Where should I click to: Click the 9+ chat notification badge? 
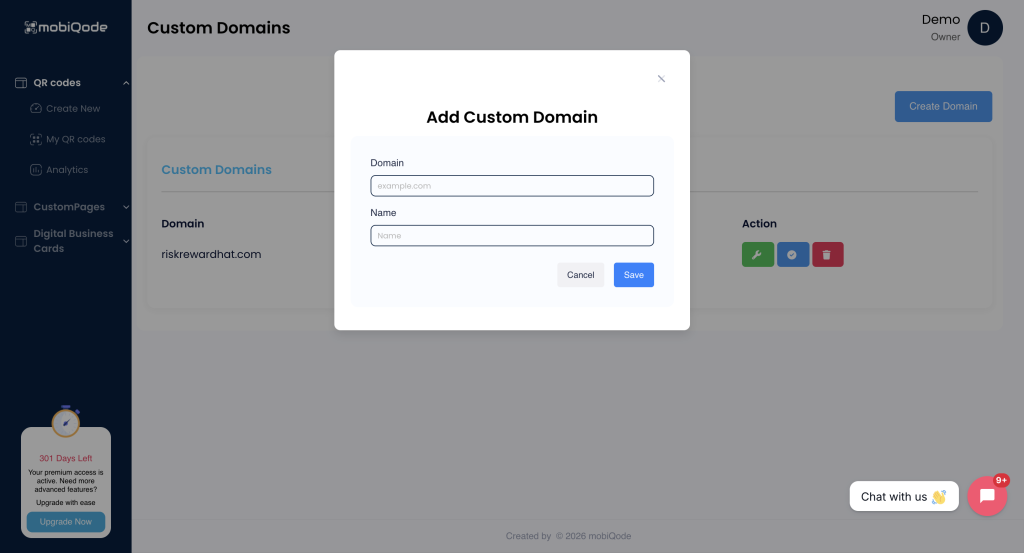pos(1001,480)
